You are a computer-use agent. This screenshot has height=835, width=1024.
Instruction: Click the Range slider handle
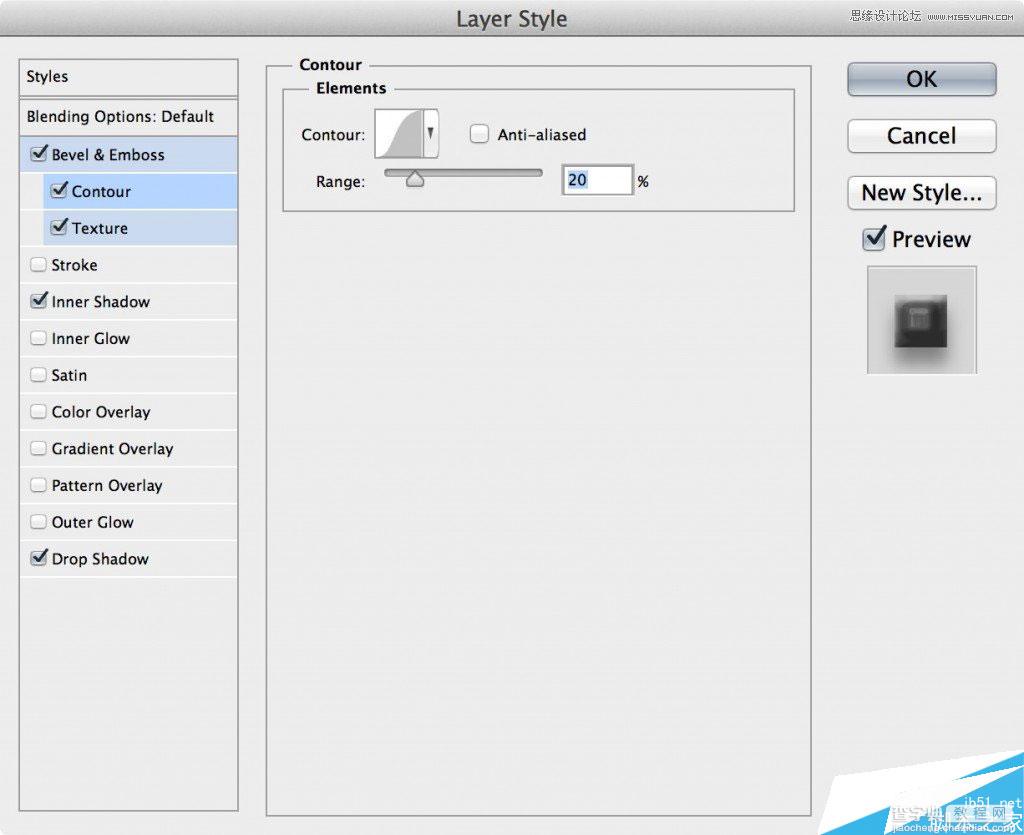click(415, 179)
